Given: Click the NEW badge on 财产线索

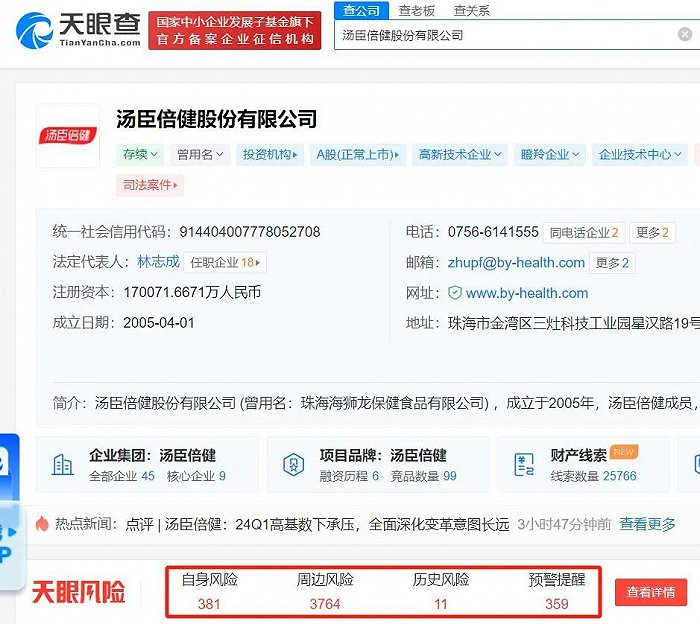Looking at the screenshot, I should (624, 452).
